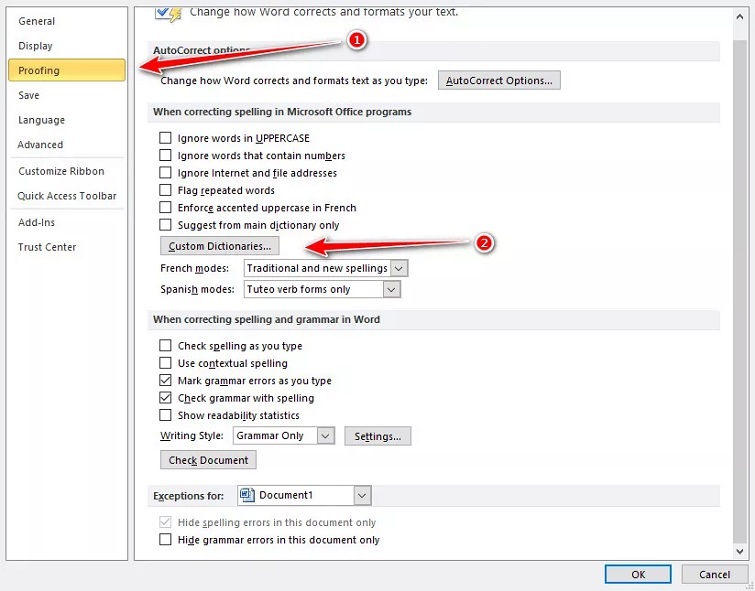This screenshot has height=591, width=755.
Task: Tick Show readability statistics option
Action: pos(166,415)
